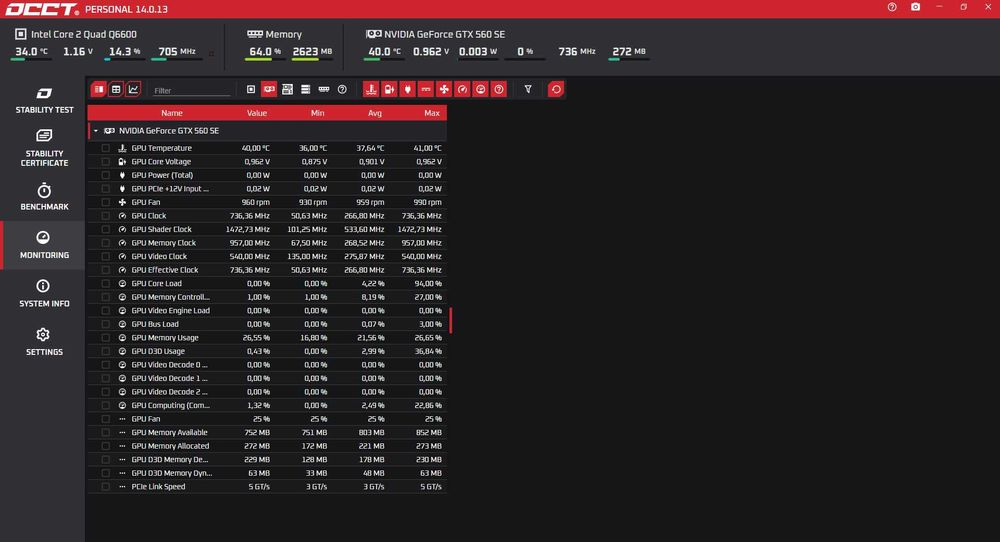1000x542 pixels.
Task: Toggle the fan sensor filter
Action: pos(444,89)
